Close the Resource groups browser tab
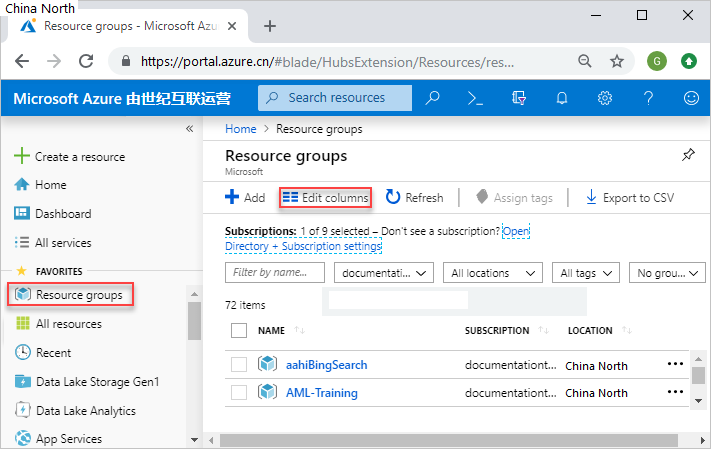Screen dimensions: 711x449 pyautogui.click(x=232, y=26)
